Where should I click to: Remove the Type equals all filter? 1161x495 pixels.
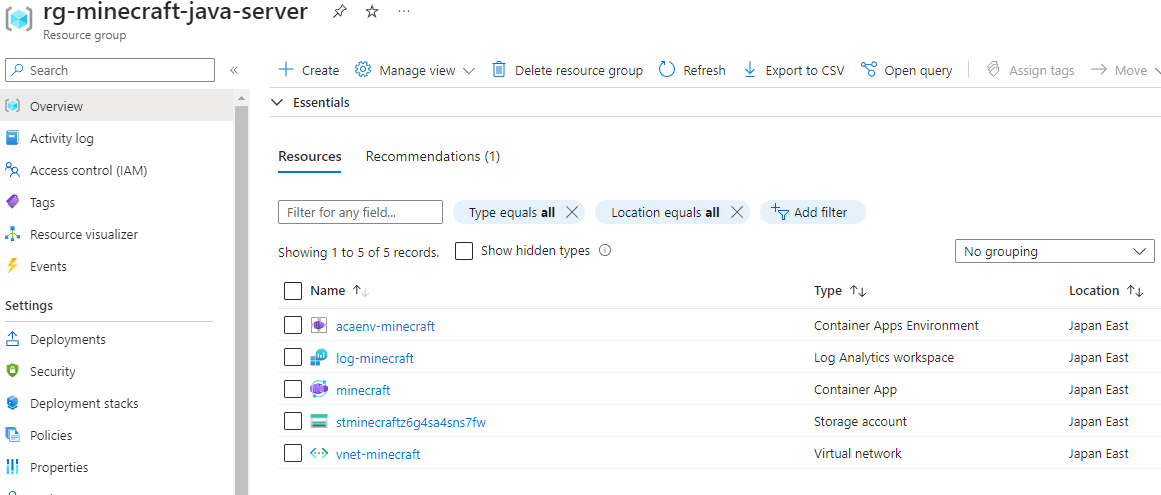coord(572,212)
